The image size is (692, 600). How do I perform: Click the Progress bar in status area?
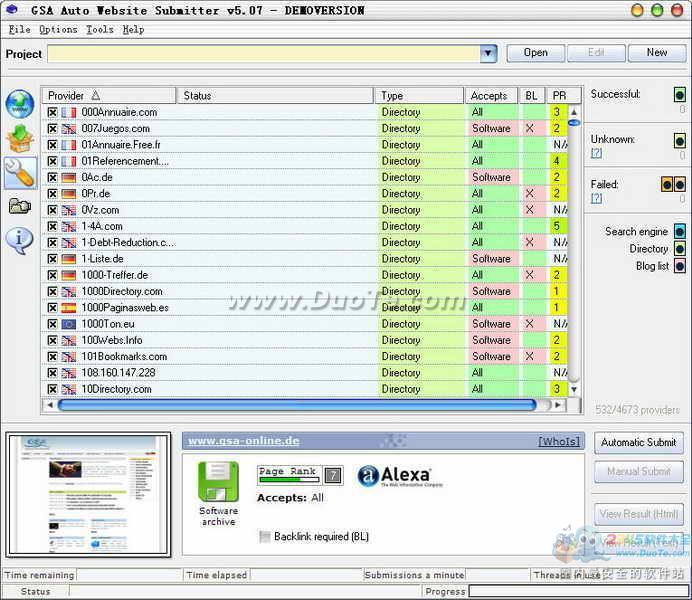coord(577,591)
